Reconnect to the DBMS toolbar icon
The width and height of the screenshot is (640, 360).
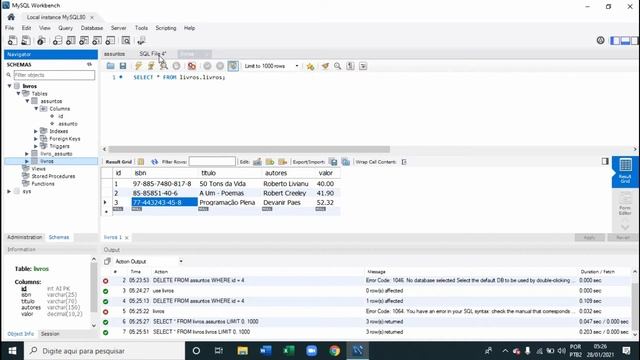tap(141, 40)
